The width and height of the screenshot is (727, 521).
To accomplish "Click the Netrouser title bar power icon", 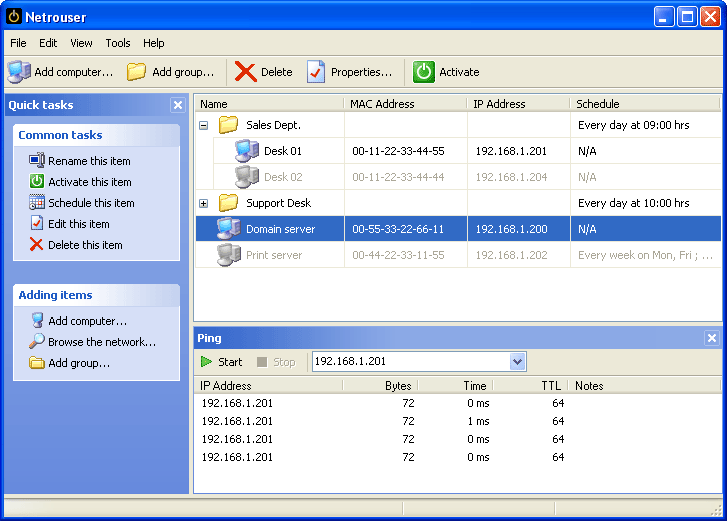I will point(14,17).
